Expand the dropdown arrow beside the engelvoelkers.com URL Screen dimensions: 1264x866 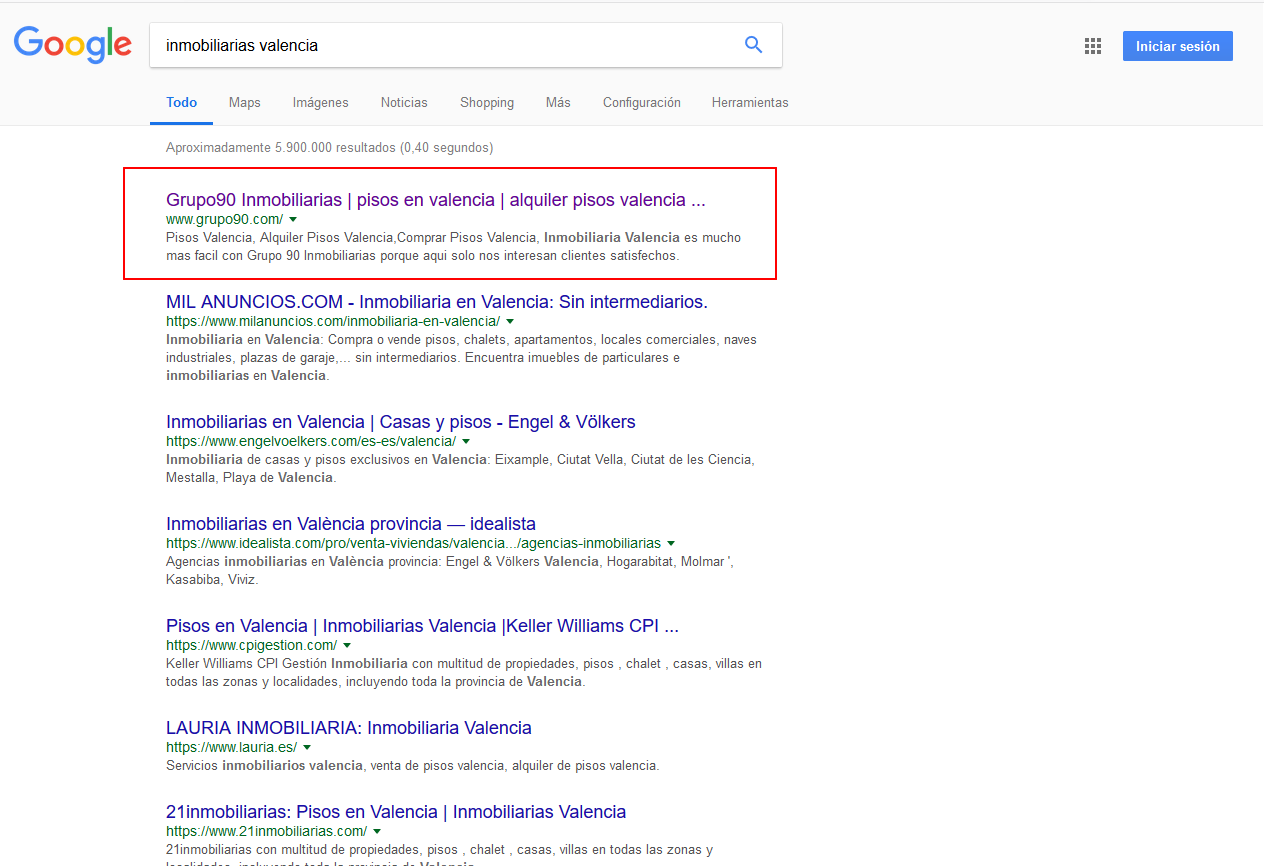[466, 441]
